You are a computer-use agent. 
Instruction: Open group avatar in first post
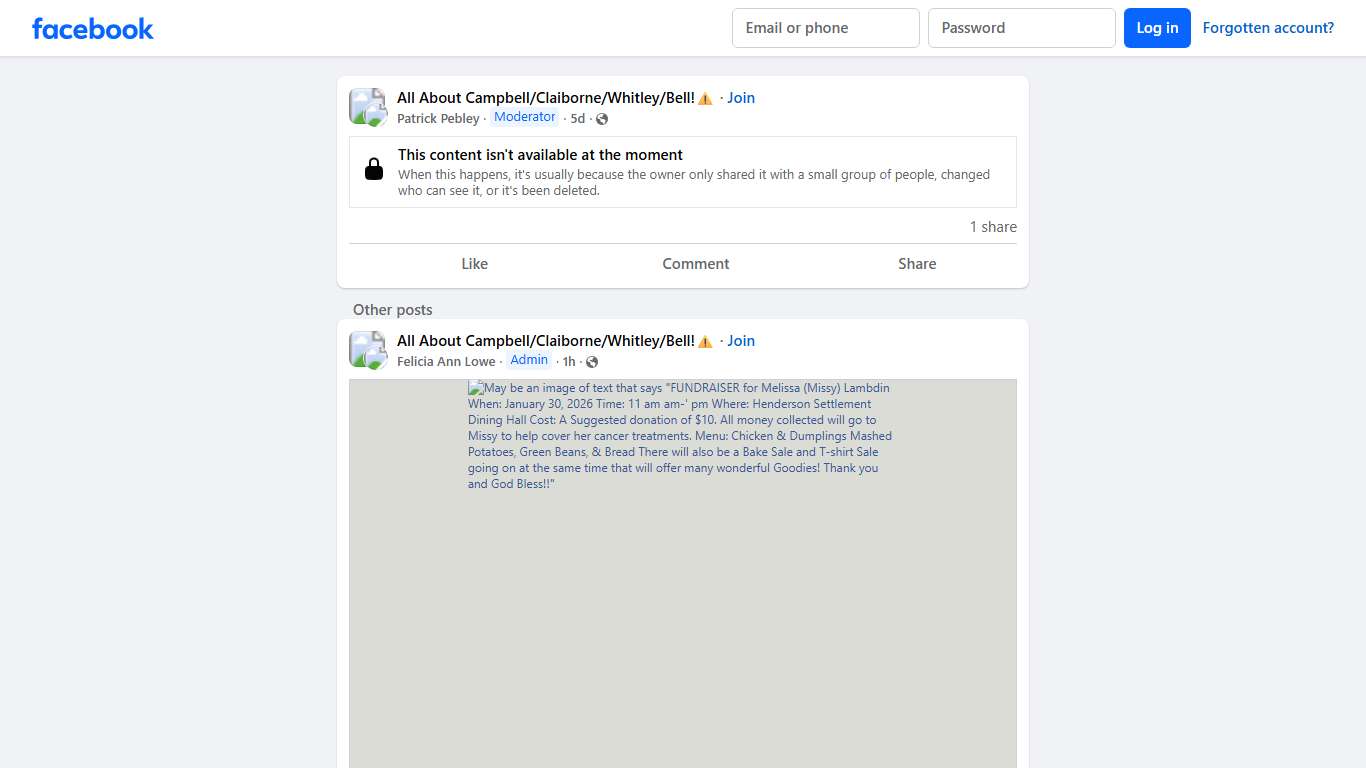pyautogui.click(x=367, y=107)
